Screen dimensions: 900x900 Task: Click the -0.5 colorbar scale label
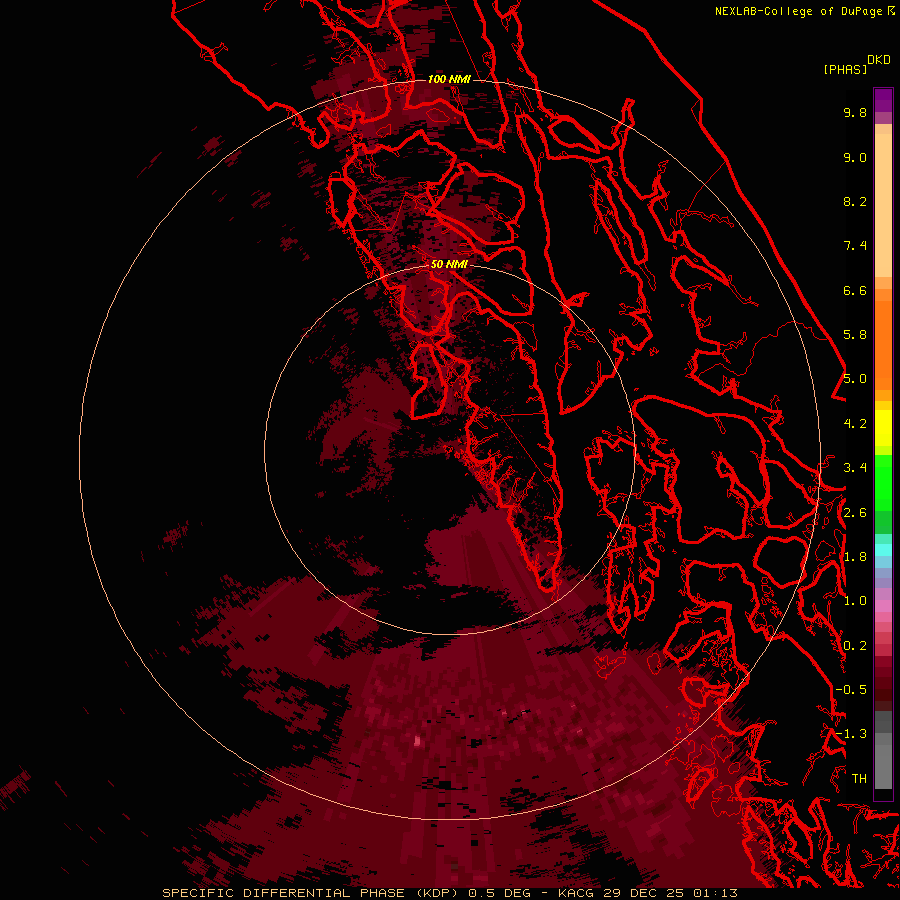851,690
